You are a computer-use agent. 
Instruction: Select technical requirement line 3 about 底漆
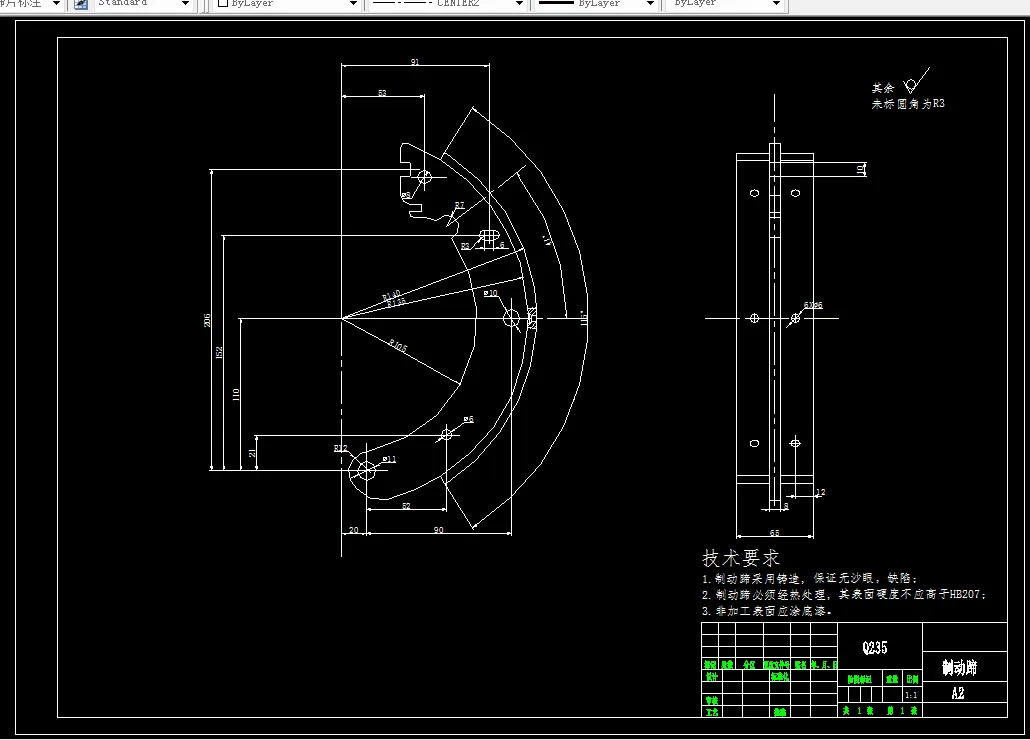click(767, 611)
